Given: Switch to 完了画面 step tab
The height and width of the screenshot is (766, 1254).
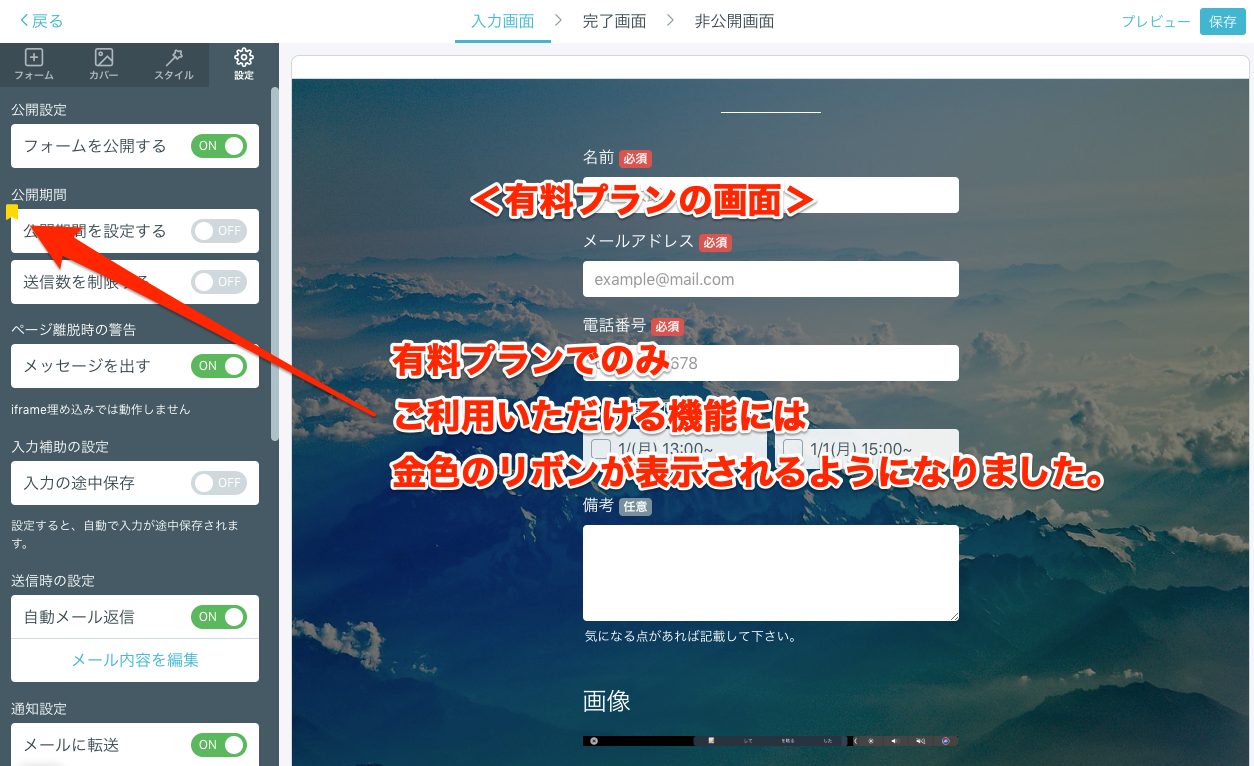Looking at the screenshot, I should tap(614, 21).
